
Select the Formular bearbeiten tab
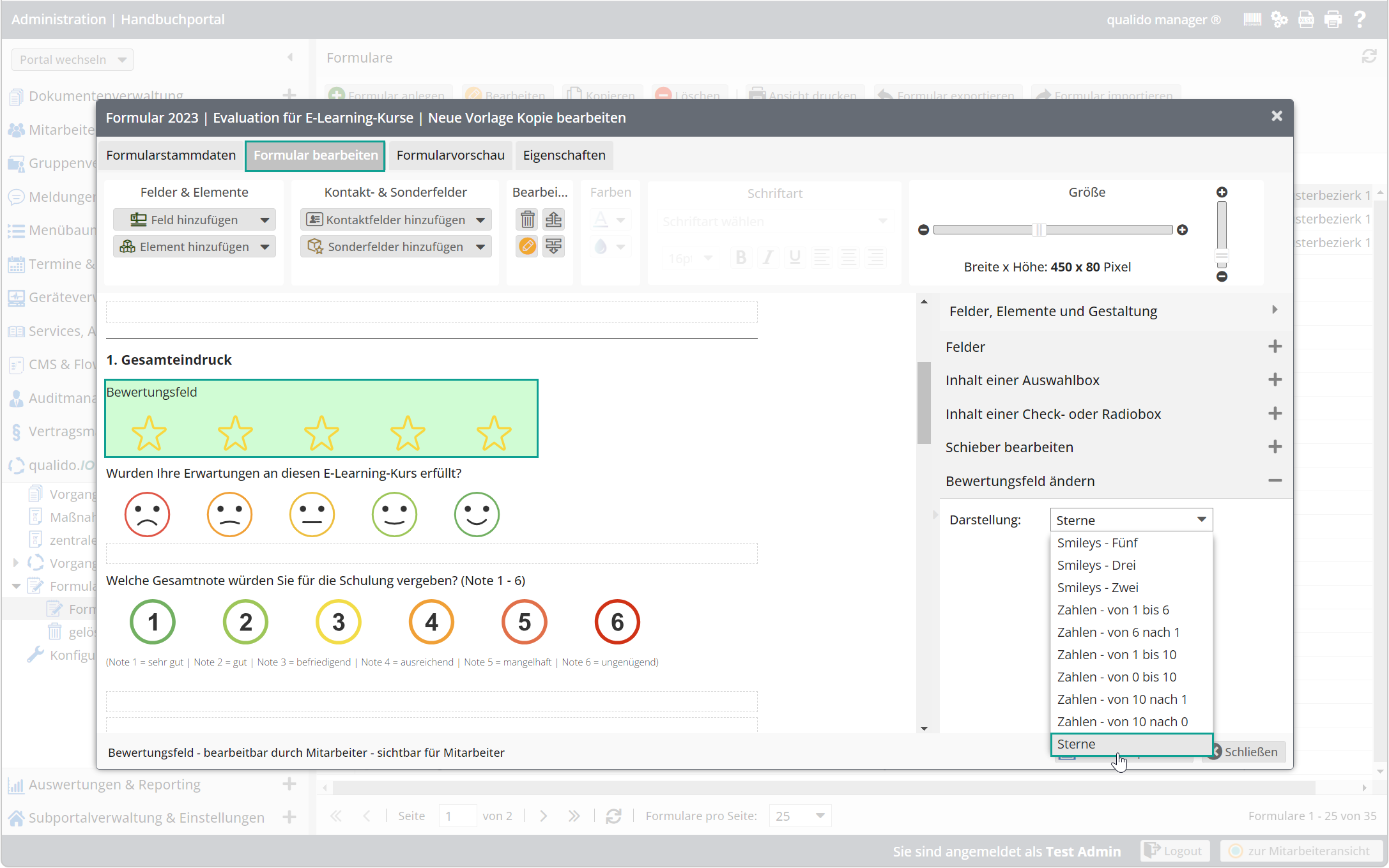tap(315, 155)
